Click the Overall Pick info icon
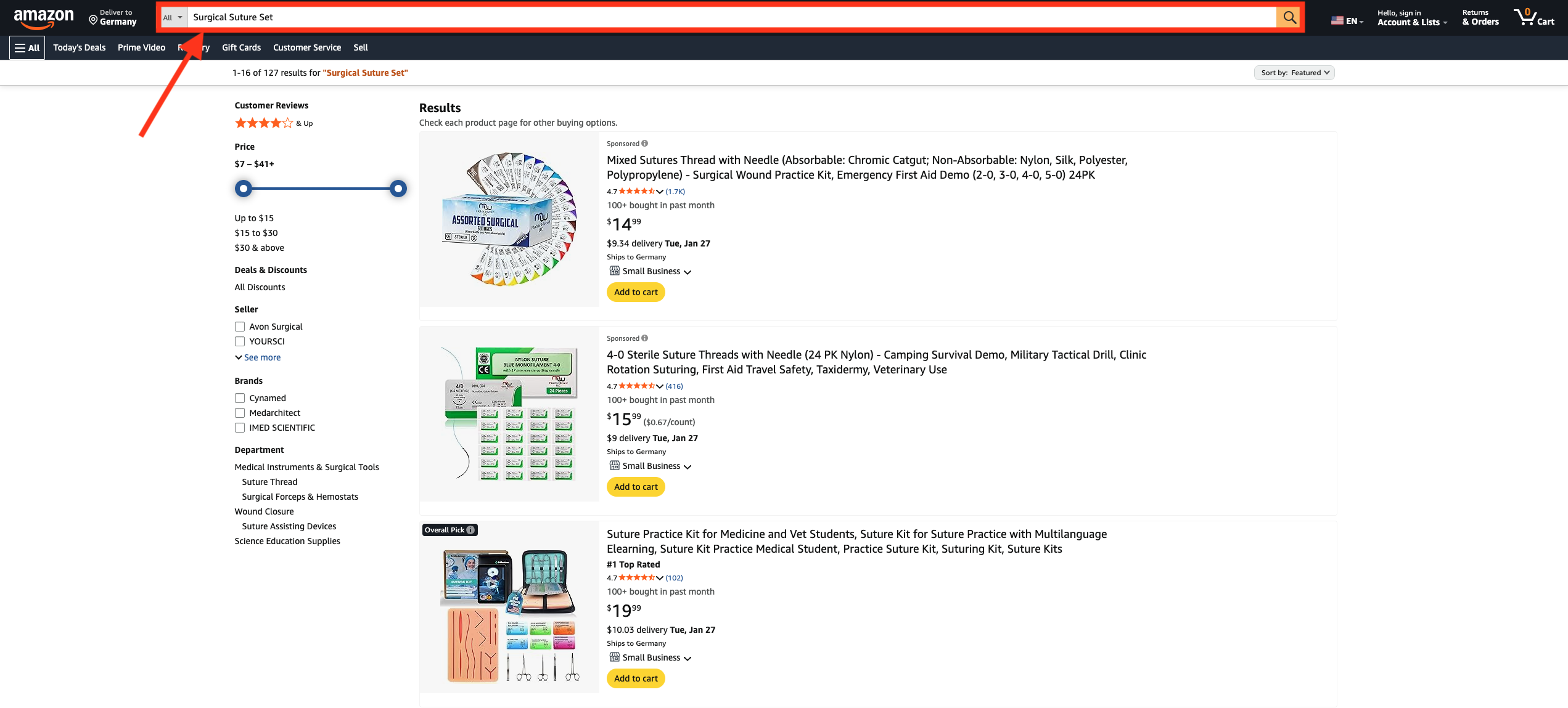The width and height of the screenshot is (1568, 708). (470, 530)
